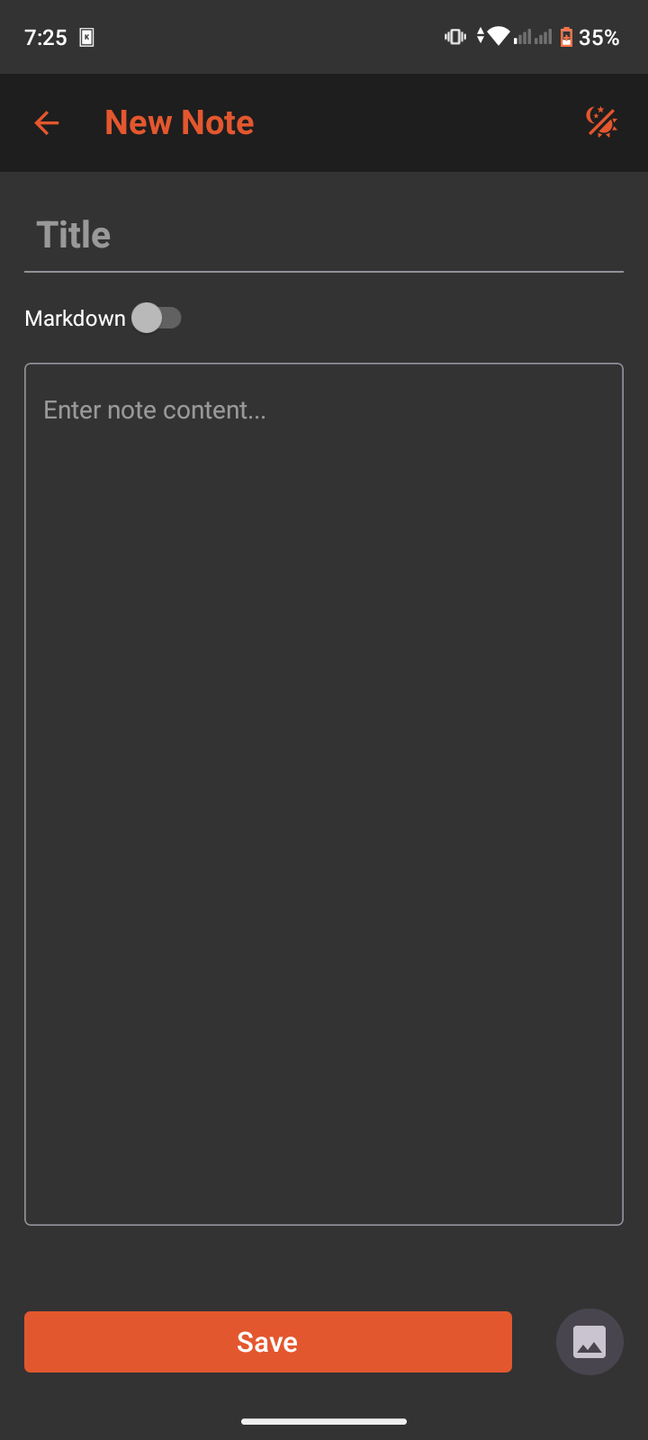Switch the day/night theme icon
Image resolution: width=648 pixels, height=1440 pixels.
[601, 122]
